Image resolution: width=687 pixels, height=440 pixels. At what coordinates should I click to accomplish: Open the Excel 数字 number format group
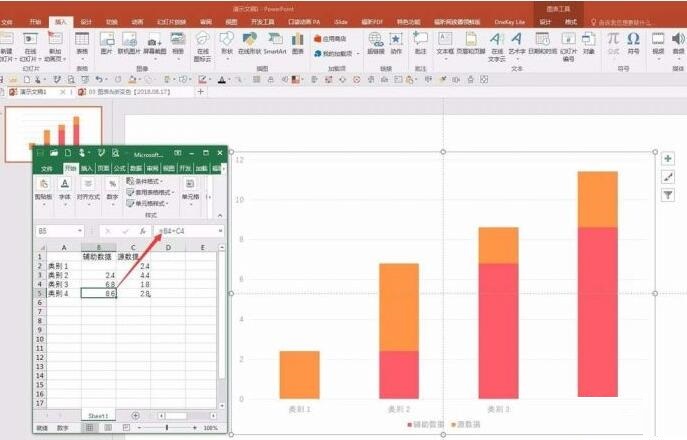click(x=113, y=192)
